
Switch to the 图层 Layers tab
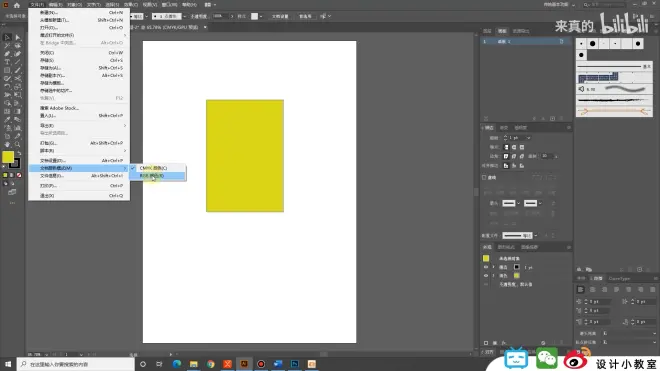click(x=487, y=31)
